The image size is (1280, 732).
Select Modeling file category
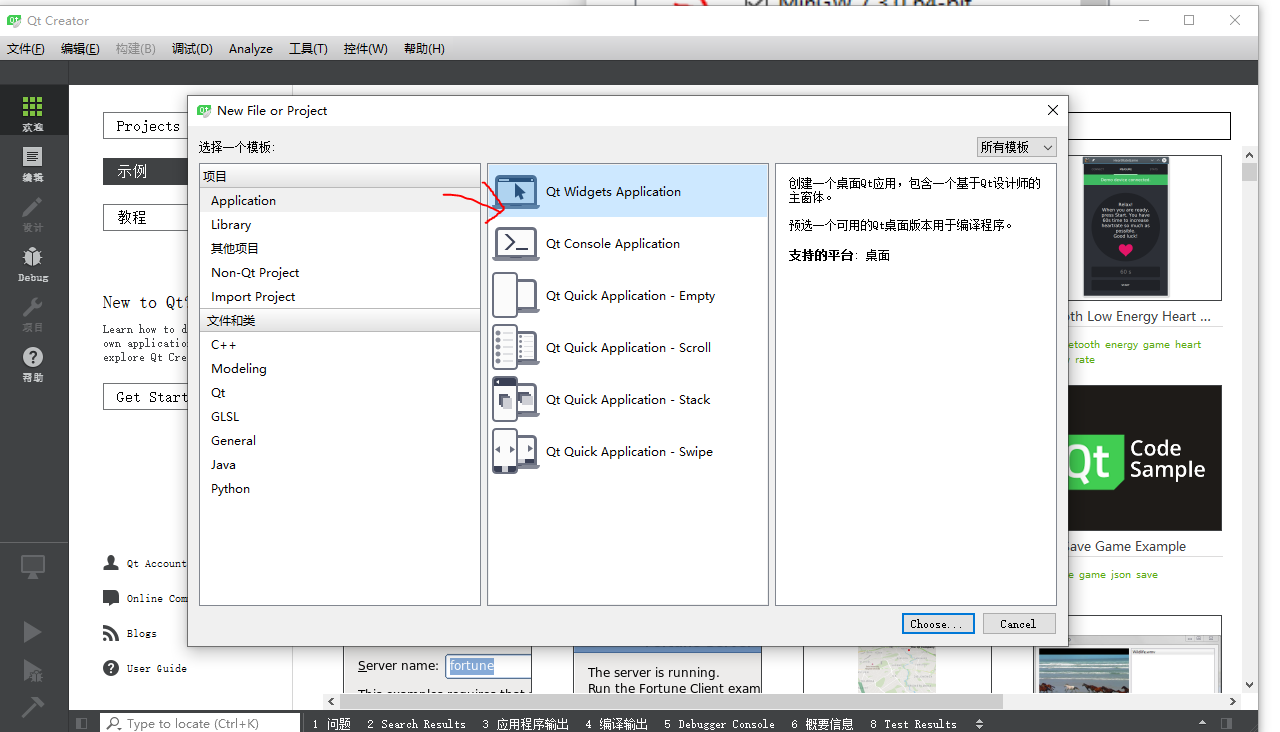[340, 368]
